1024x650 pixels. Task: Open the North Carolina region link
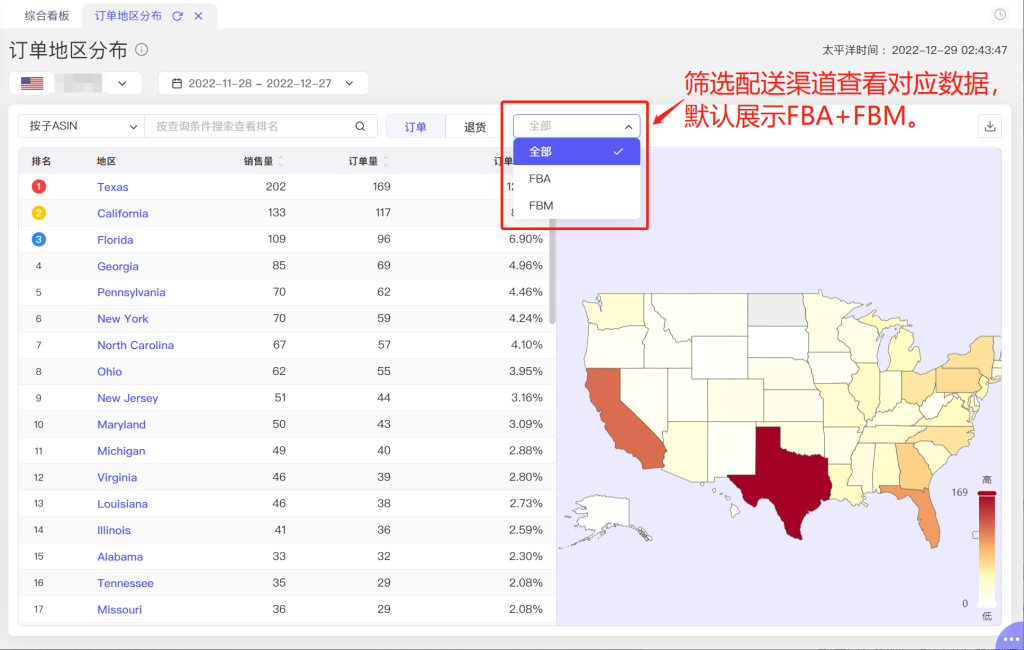pos(135,345)
